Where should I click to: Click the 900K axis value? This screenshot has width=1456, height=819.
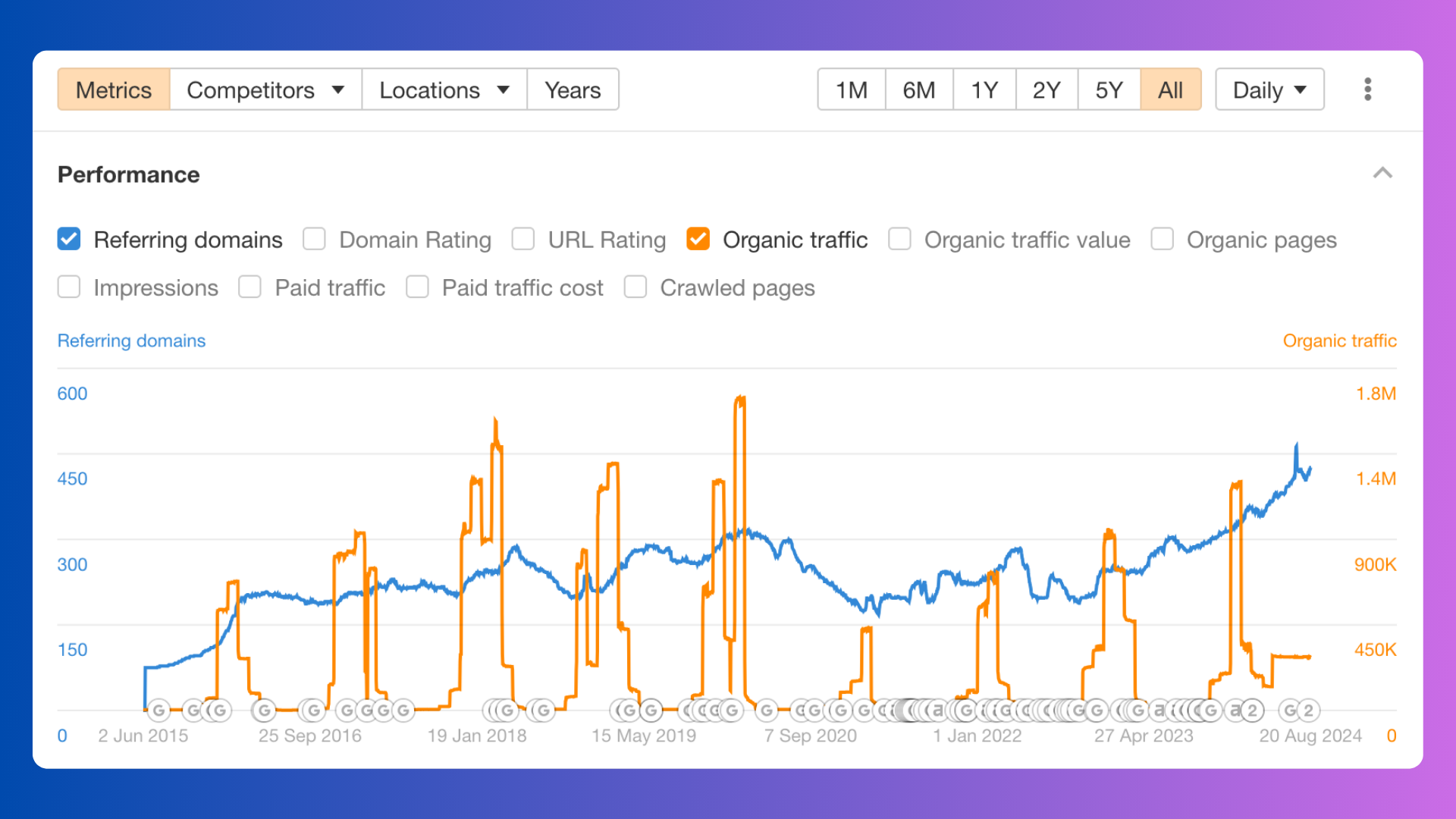(1375, 564)
